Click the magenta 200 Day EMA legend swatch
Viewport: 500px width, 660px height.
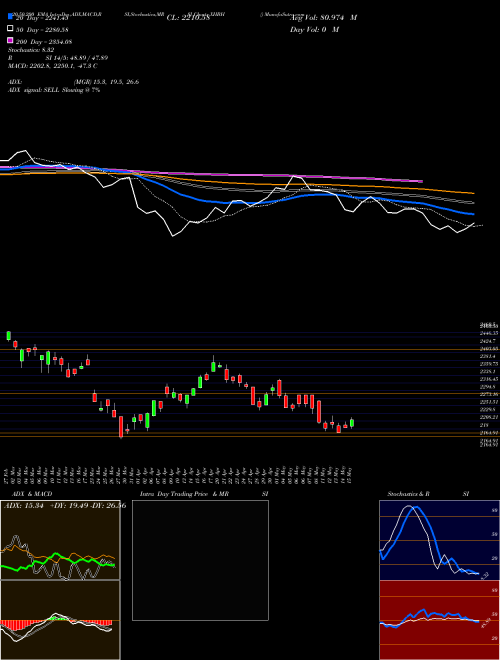[x=11, y=40]
